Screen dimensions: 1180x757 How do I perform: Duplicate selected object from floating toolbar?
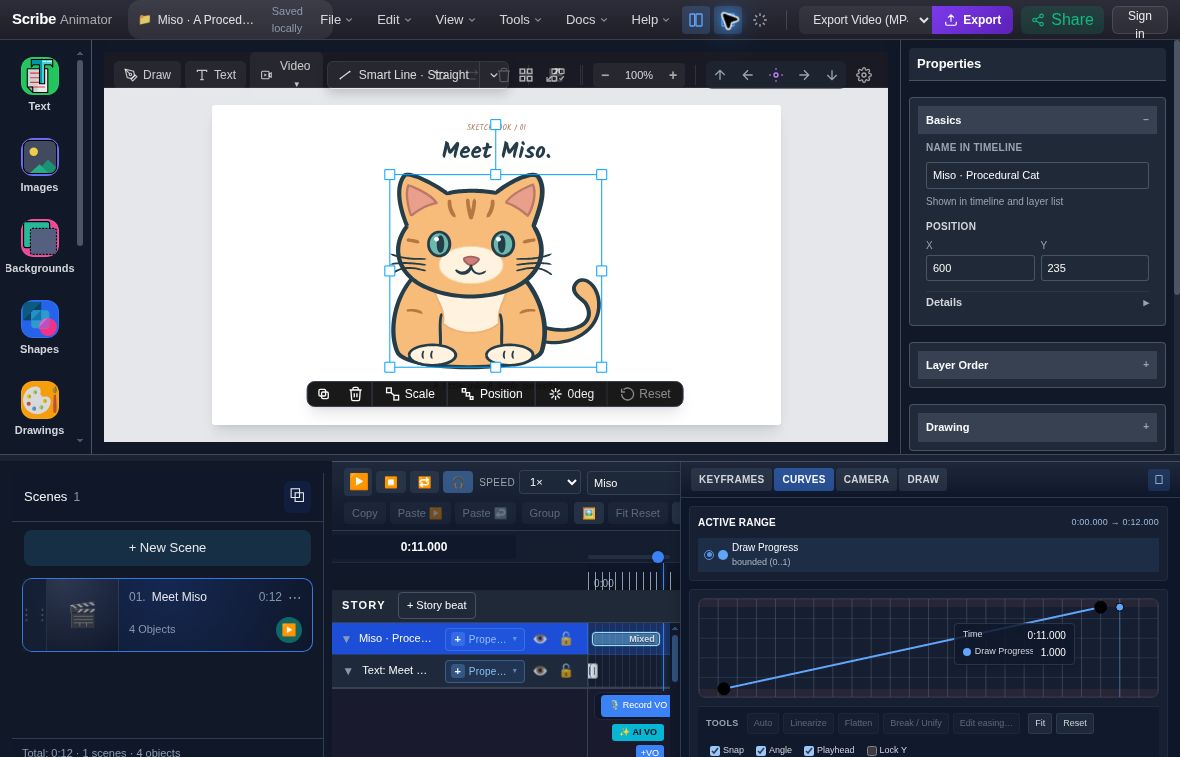click(x=324, y=394)
